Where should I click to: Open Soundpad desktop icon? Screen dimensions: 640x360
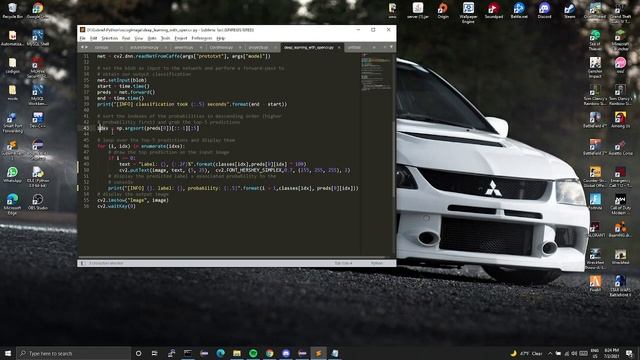(493, 11)
